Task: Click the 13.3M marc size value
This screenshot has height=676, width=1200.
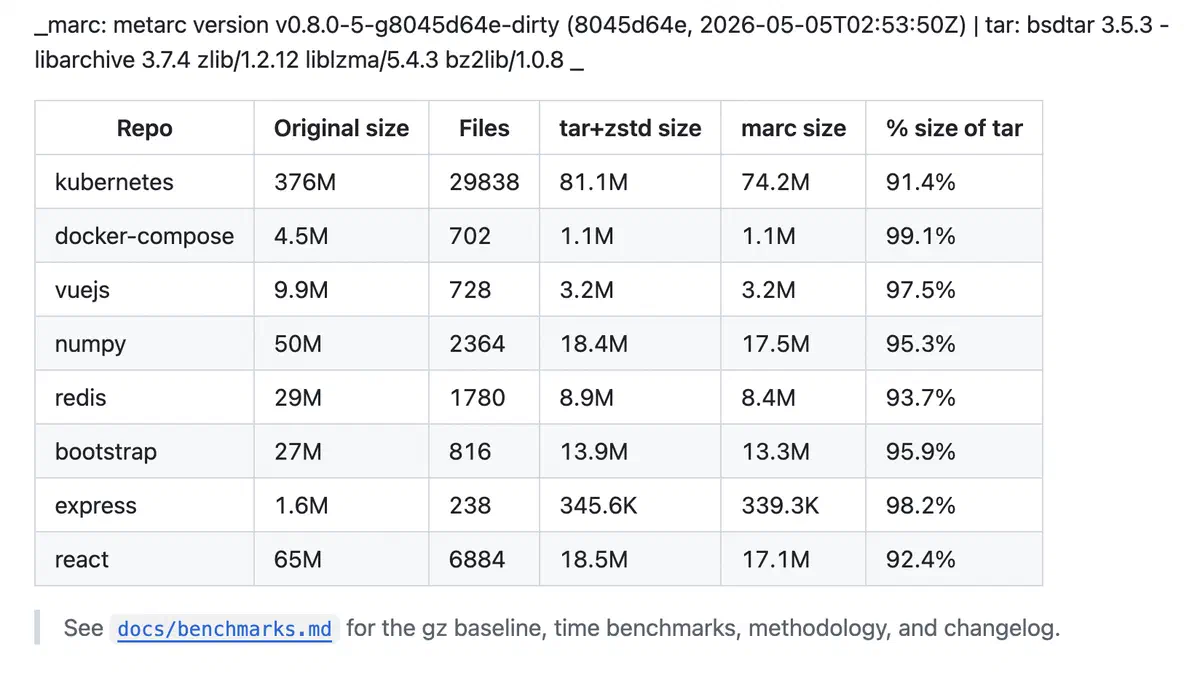Action: tap(776, 452)
